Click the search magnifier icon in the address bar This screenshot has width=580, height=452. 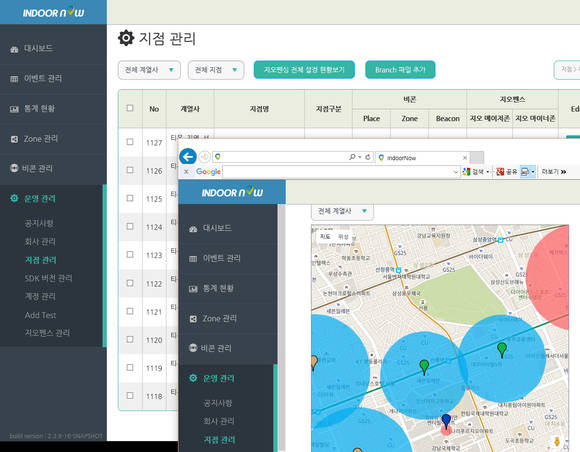pos(352,157)
